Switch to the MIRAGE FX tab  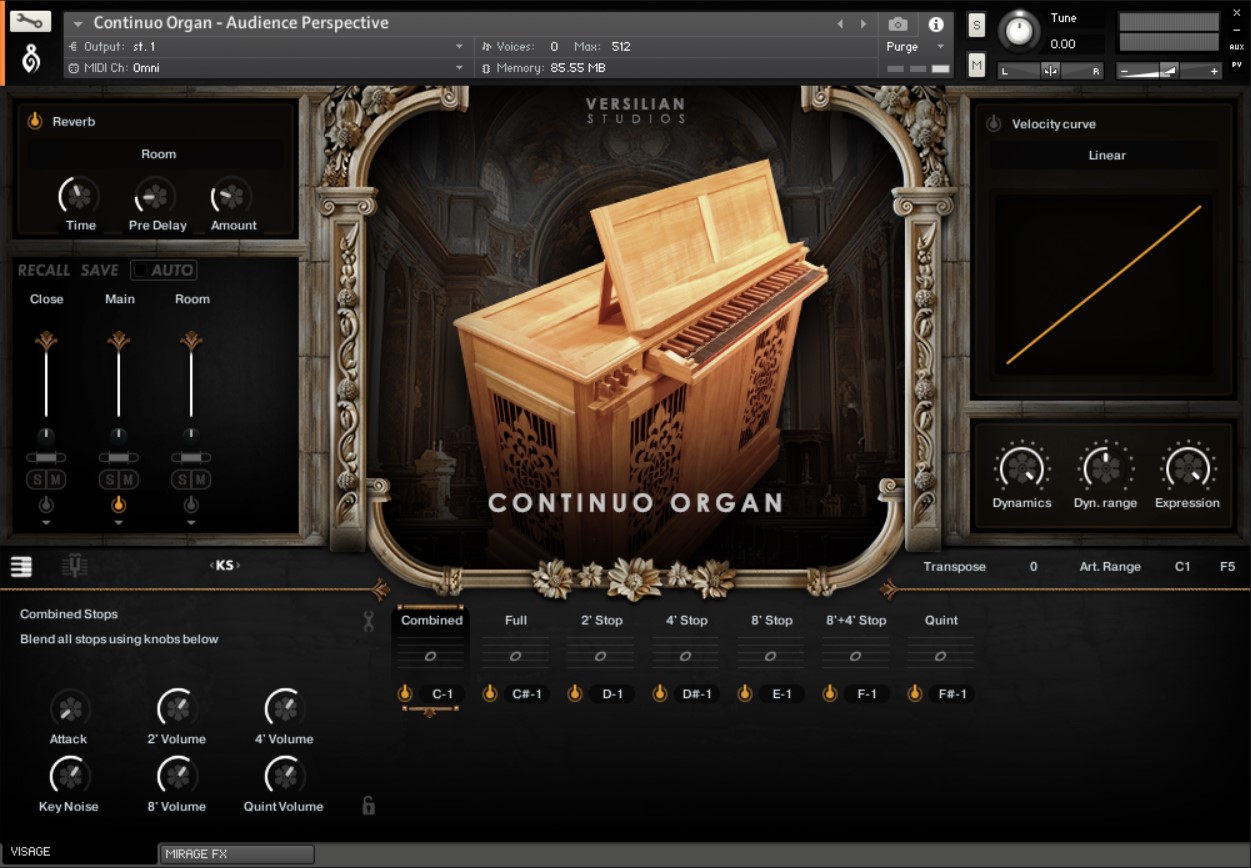(237, 854)
